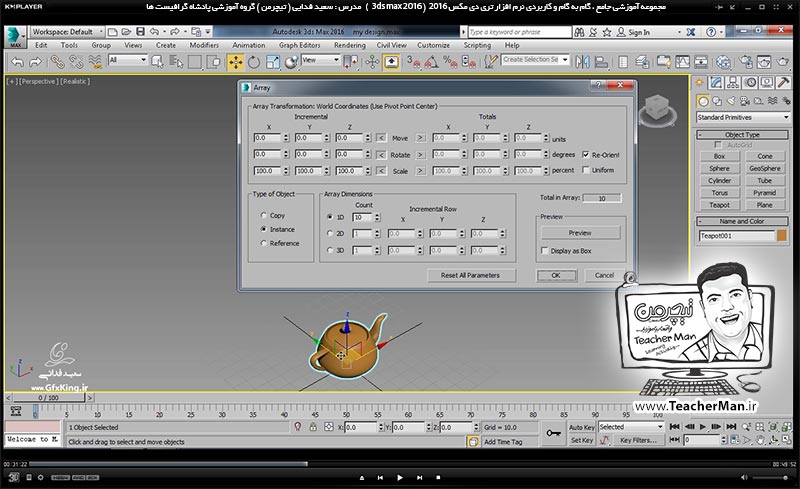Image resolution: width=800 pixels, height=489 pixels.
Task: Open the Hierarchy panel tab
Action: pyautogui.click(x=733, y=82)
